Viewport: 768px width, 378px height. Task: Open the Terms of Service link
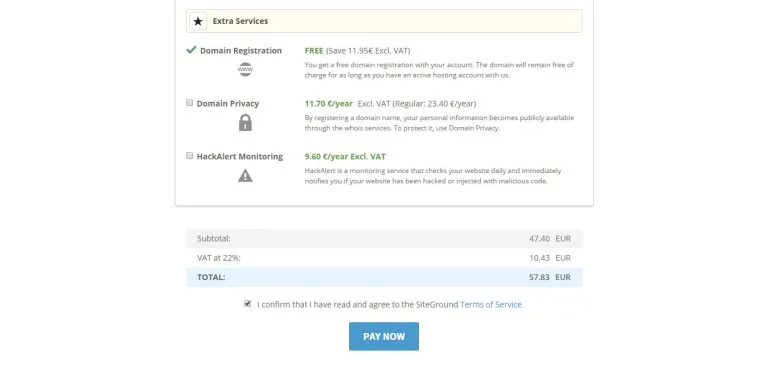pyautogui.click(x=491, y=304)
